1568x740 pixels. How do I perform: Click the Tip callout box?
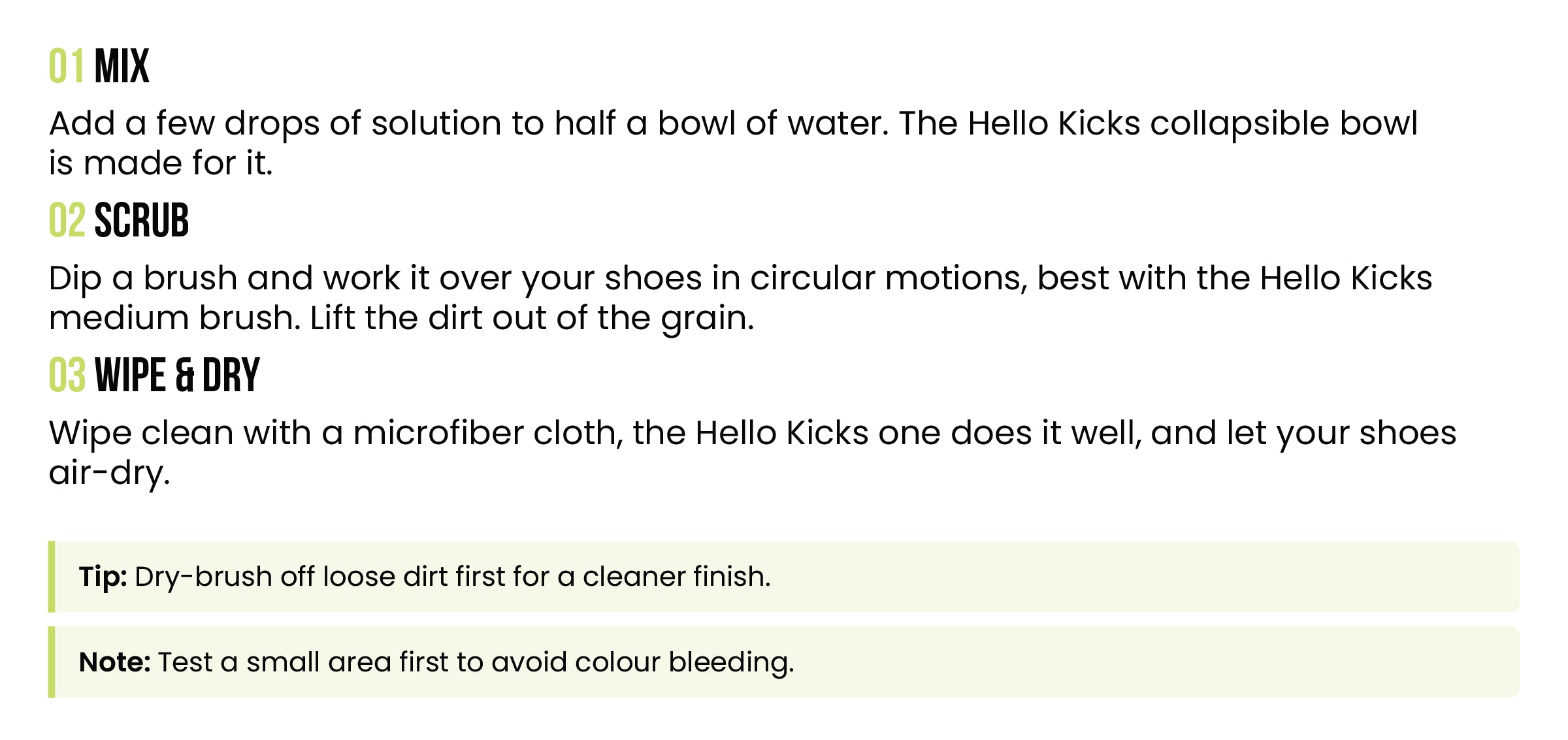point(784,577)
